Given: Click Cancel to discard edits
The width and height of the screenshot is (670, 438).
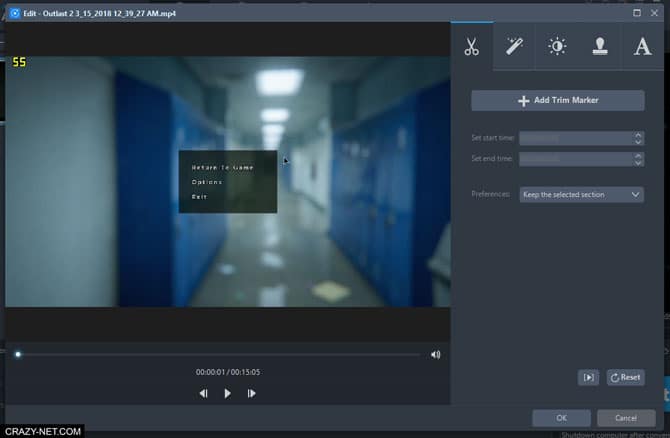Looking at the screenshot, I should [x=626, y=418].
